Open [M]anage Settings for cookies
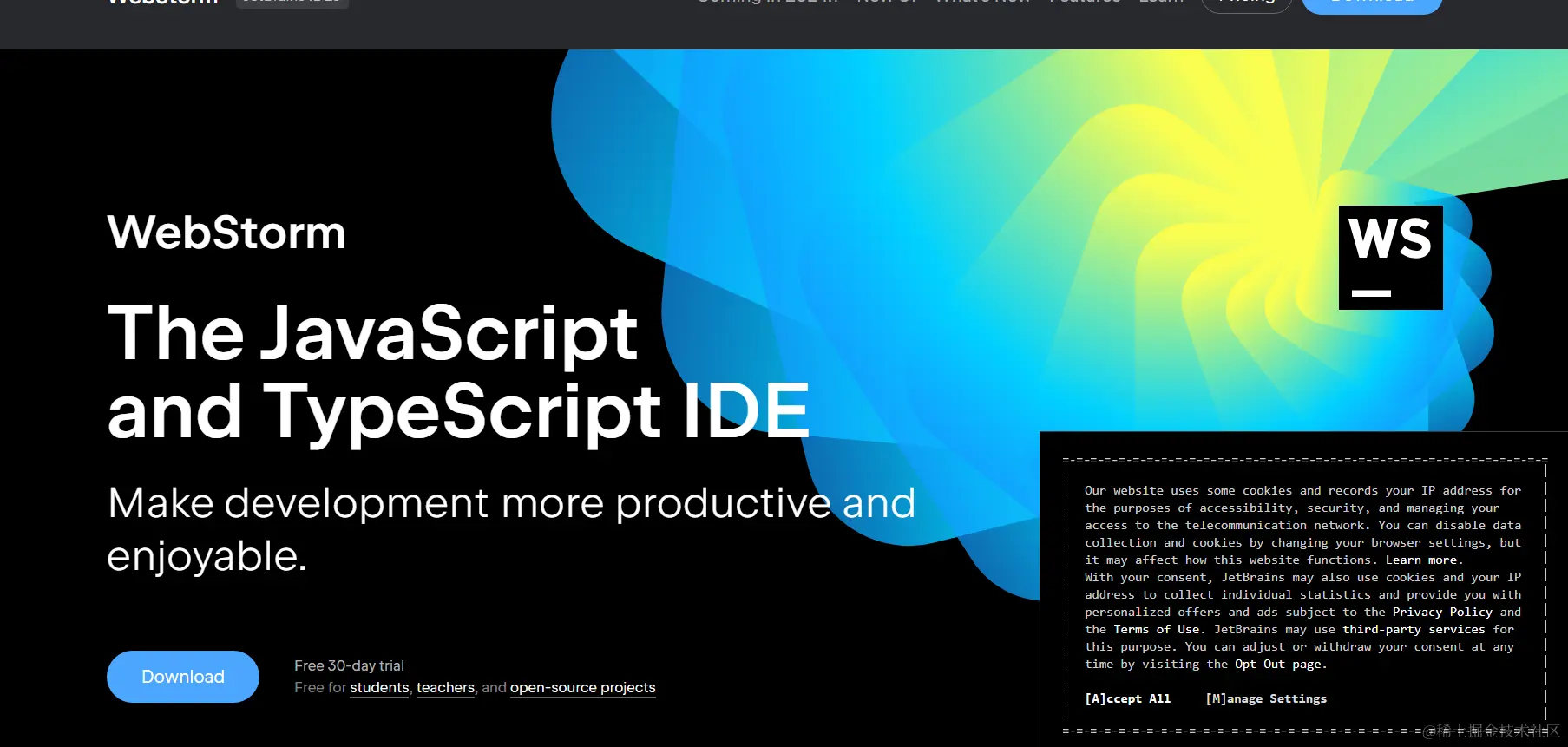Viewport: 1568px width, 747px height. click(1266, 699)
